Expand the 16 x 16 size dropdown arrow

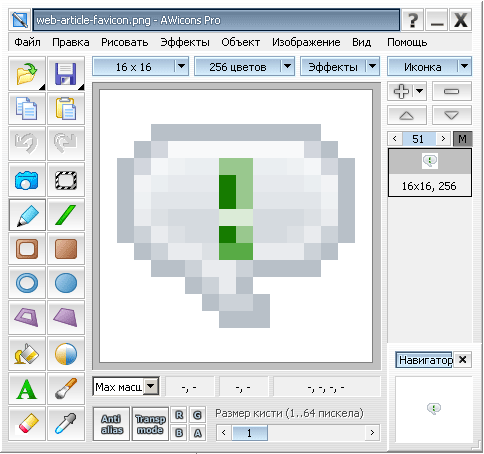[181, 66]
